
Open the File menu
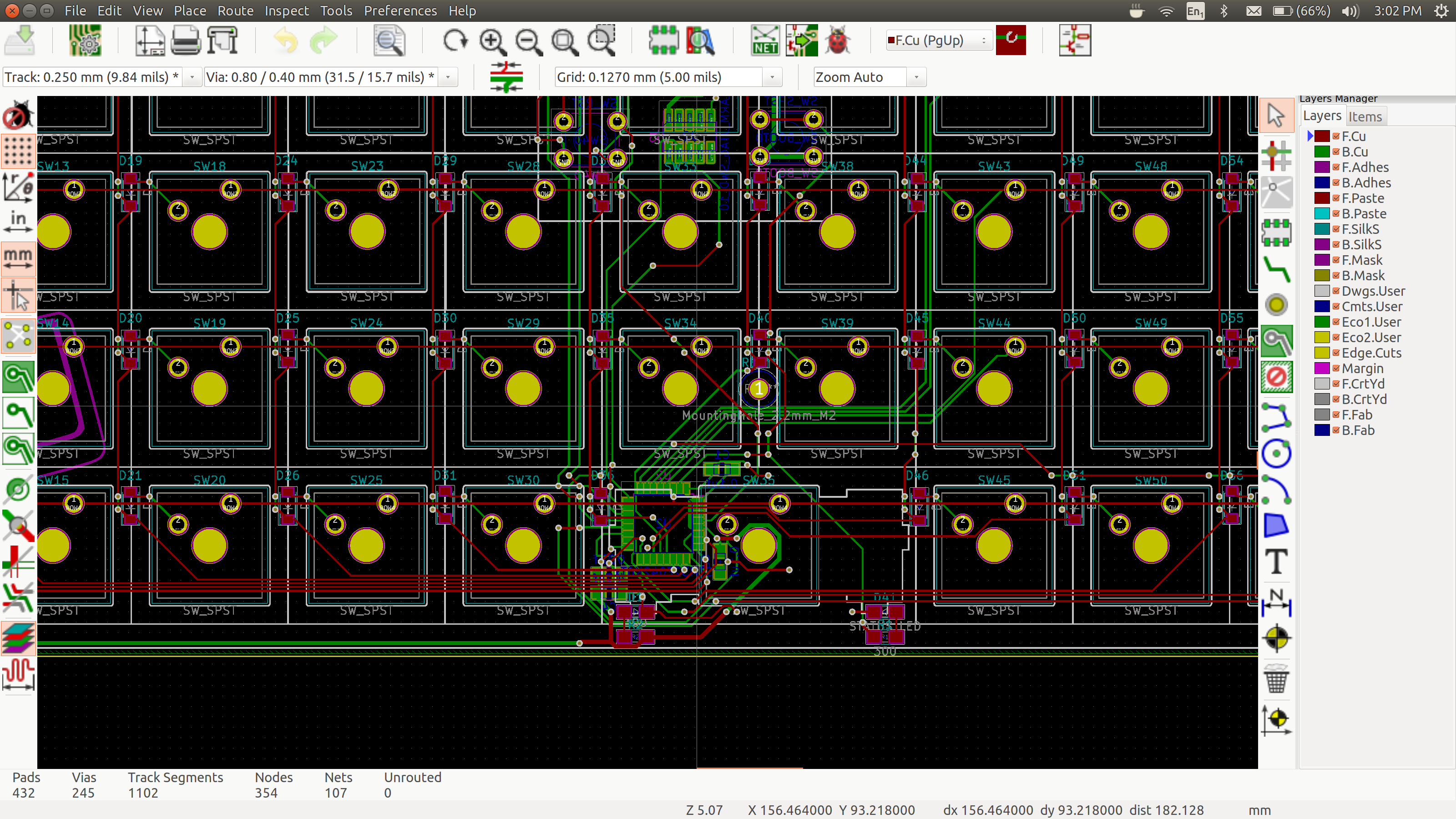coord(75,11)
